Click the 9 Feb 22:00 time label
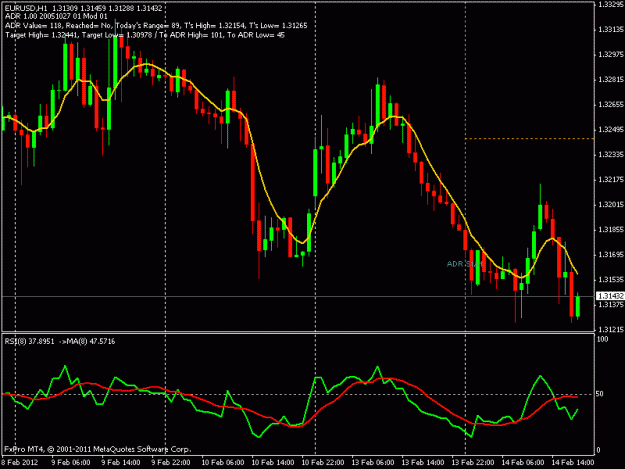This screenshot has height=469, width=625. 171,463
